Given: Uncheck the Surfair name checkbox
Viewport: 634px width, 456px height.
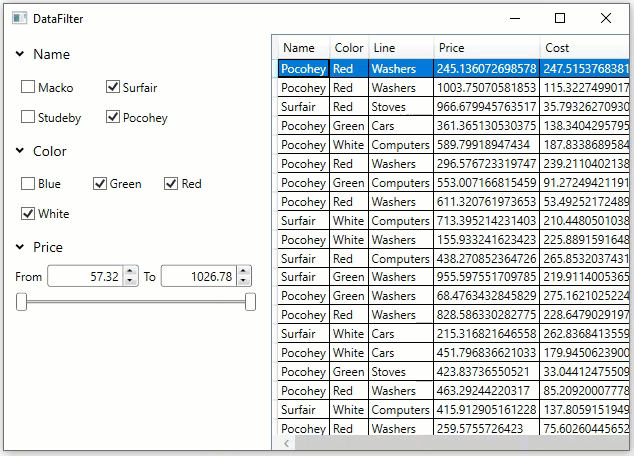Looking at the screenshot, I should tap(113, 88).
